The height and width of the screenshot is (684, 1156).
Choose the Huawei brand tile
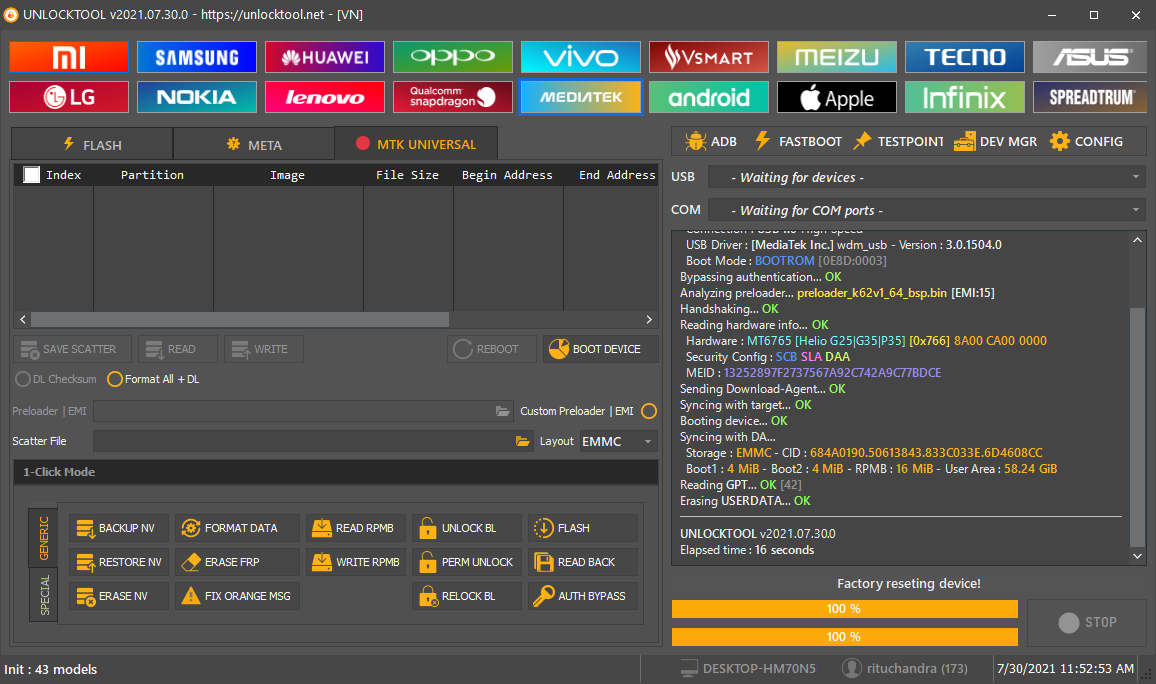pyautogui.click(x=324, y=57)
